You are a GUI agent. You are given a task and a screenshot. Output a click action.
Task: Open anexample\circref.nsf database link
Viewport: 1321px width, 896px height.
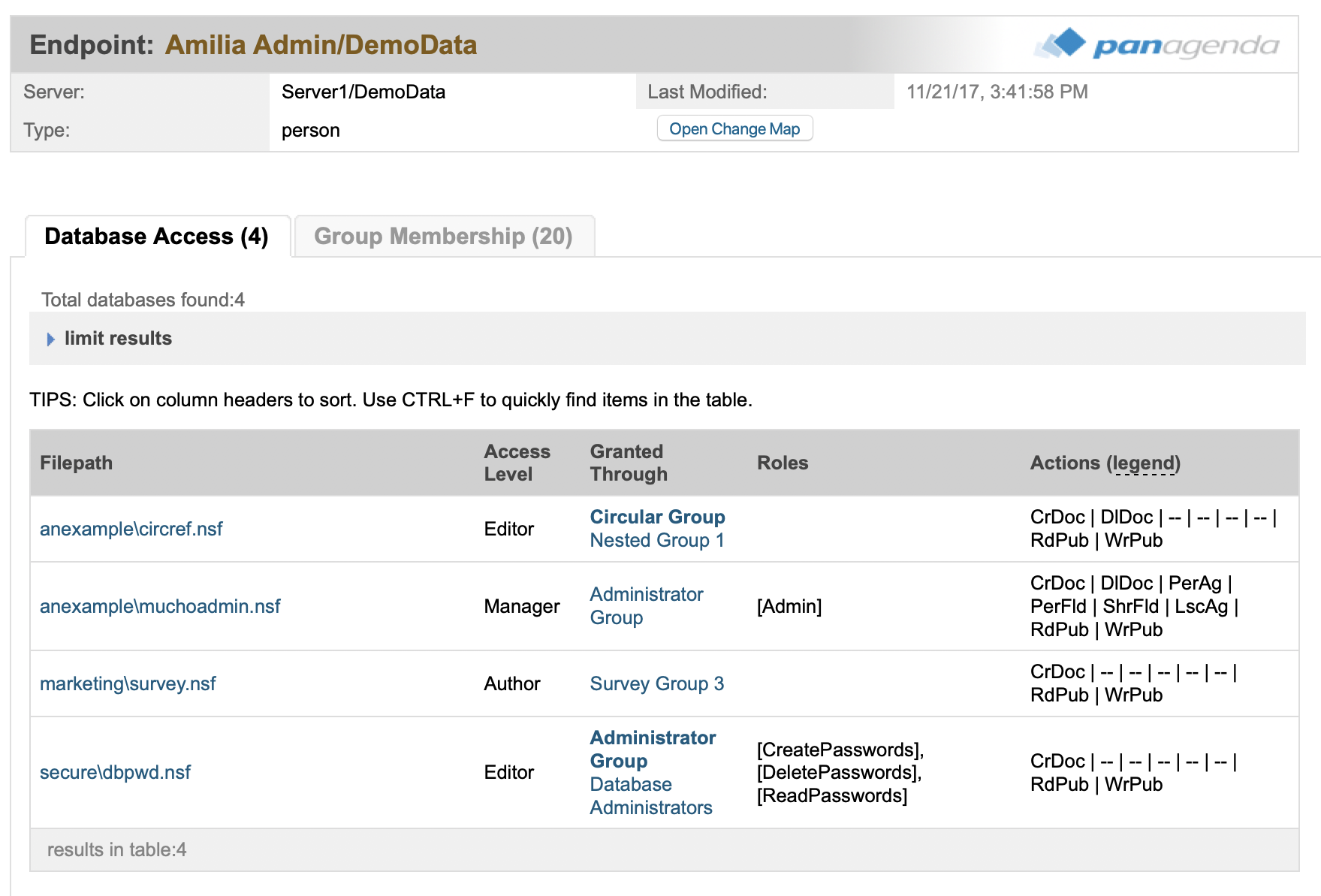coord(131,529)
